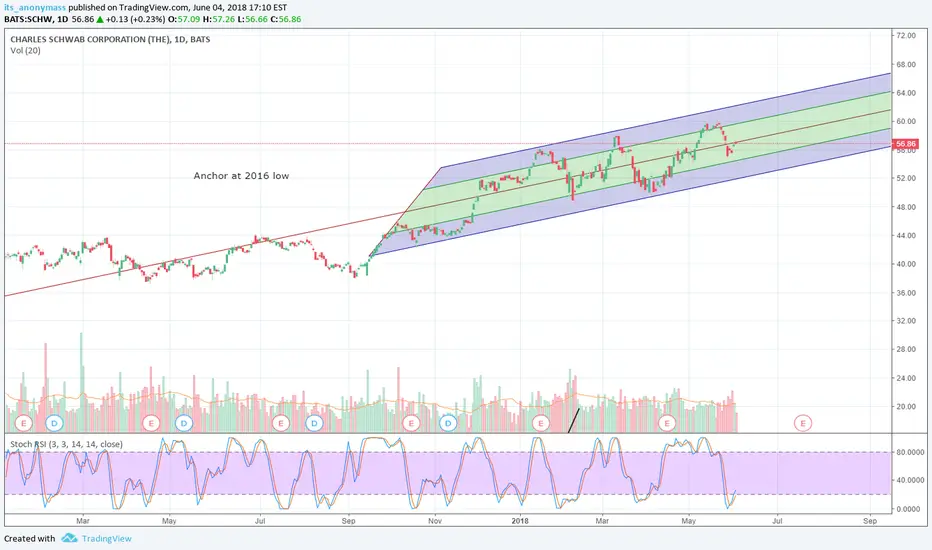This screenshot has height=550, width=932.
Task: Click the BATS:SCHW, 1D symbol header
Action: [x=36, y=19]
